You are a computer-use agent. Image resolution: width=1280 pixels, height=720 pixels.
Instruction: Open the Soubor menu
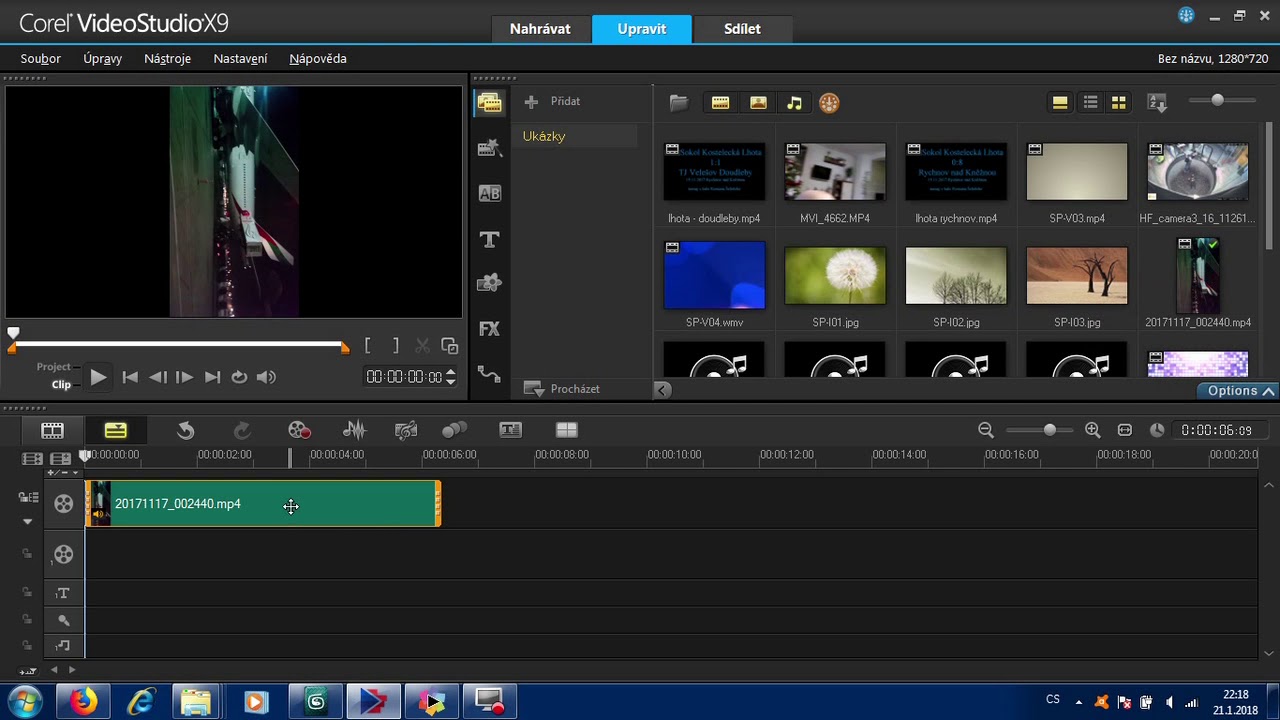pos(40,58)
